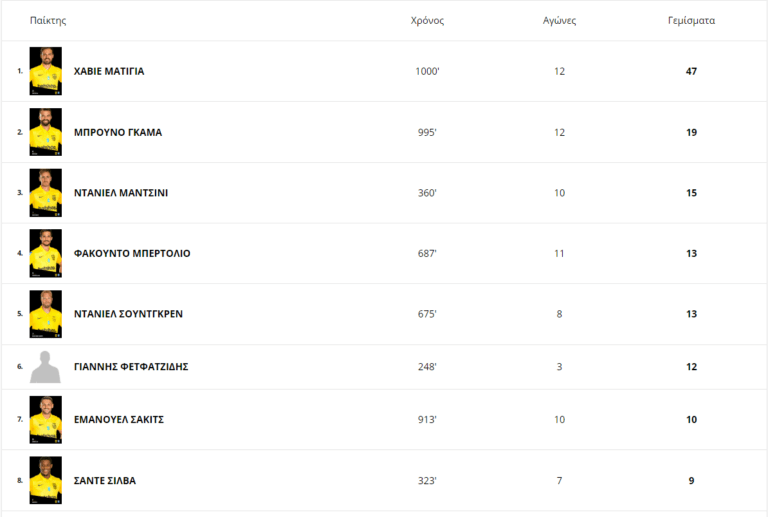Click Εμάνουελ Σάκιτς player photo

[46, 420]
